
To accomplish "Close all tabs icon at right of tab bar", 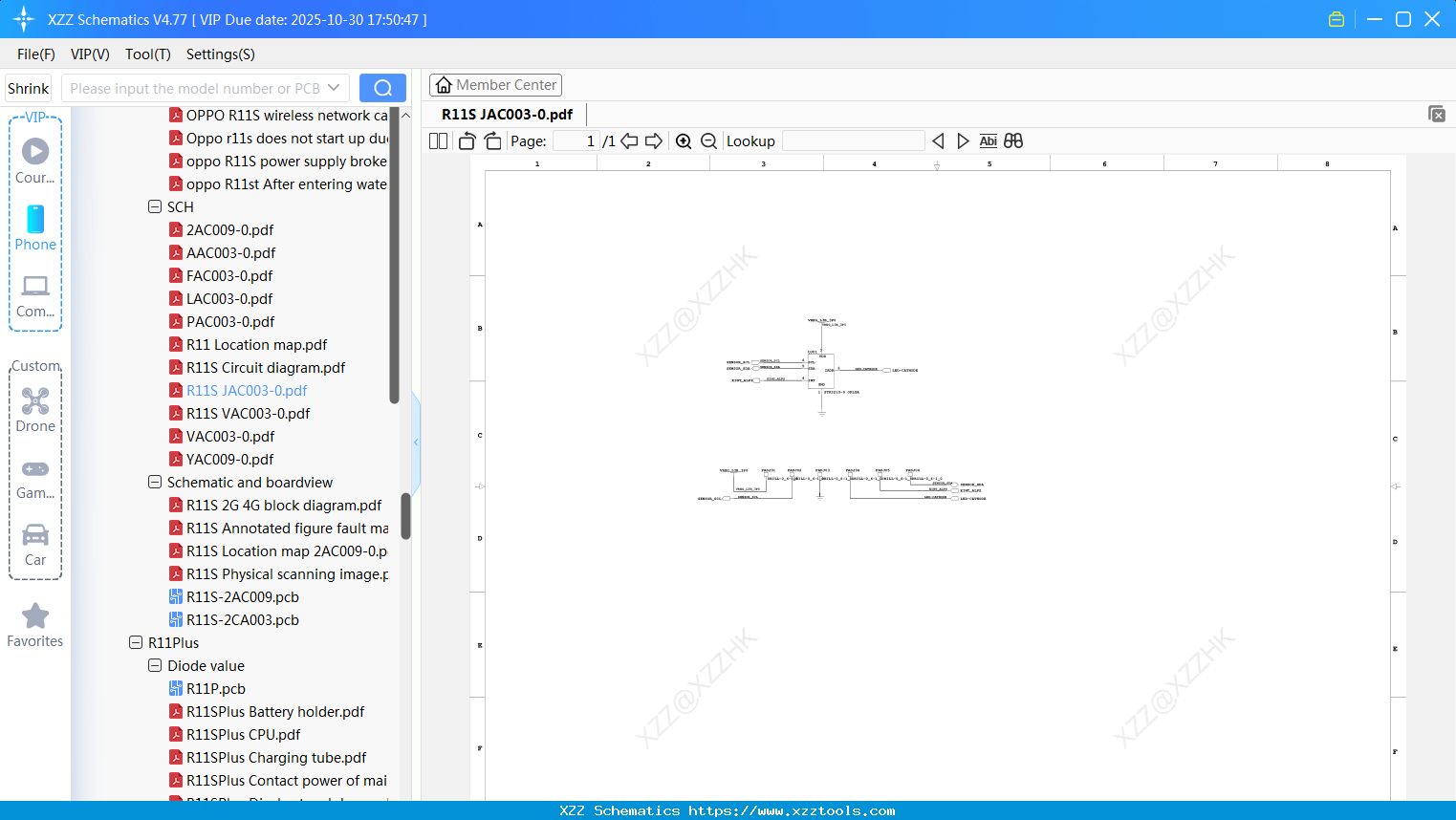I will pyautogui.click(x=1437, y=114).
